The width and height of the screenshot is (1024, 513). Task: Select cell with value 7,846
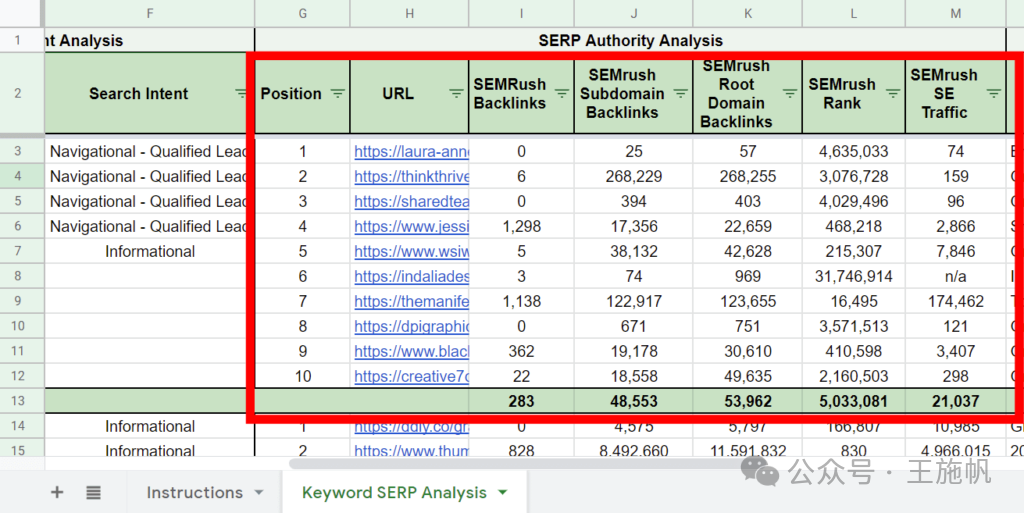pos(955,251)
